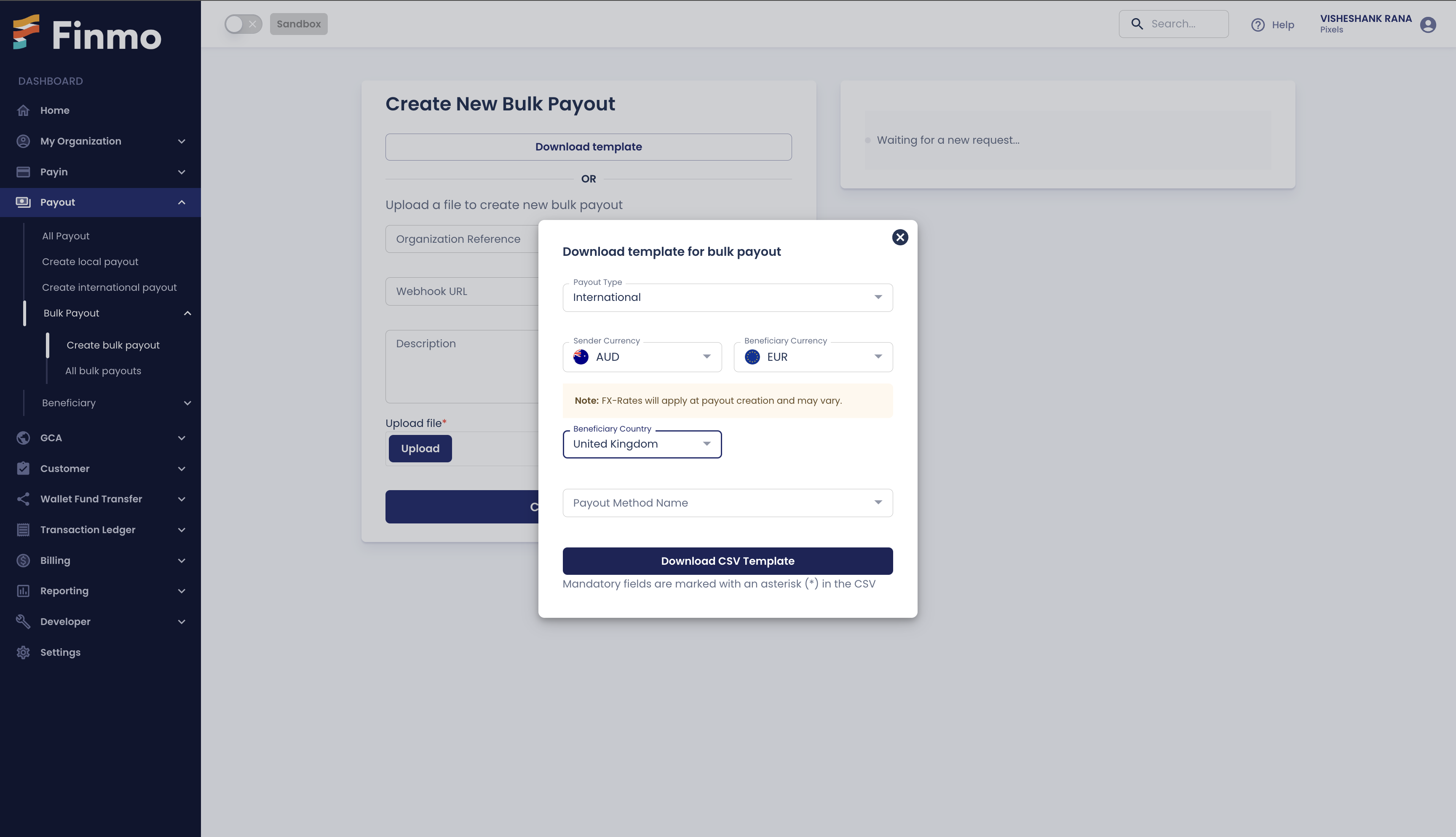Click the Download CSV Template button
This screenshot has height=837, width=1456.
click(728, 560)
